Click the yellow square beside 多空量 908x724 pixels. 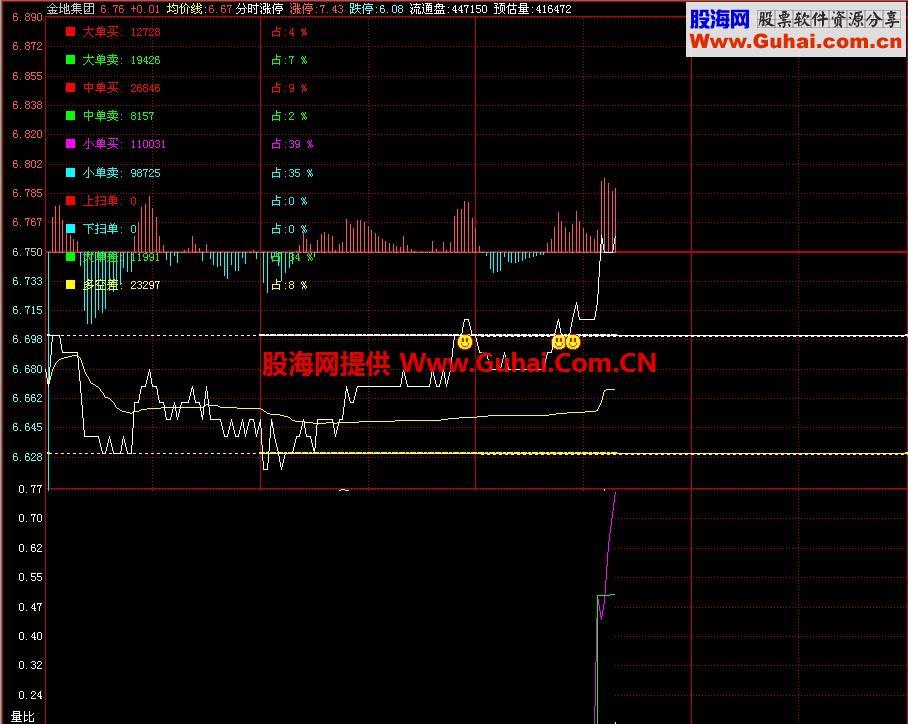[x=70, y=285]
